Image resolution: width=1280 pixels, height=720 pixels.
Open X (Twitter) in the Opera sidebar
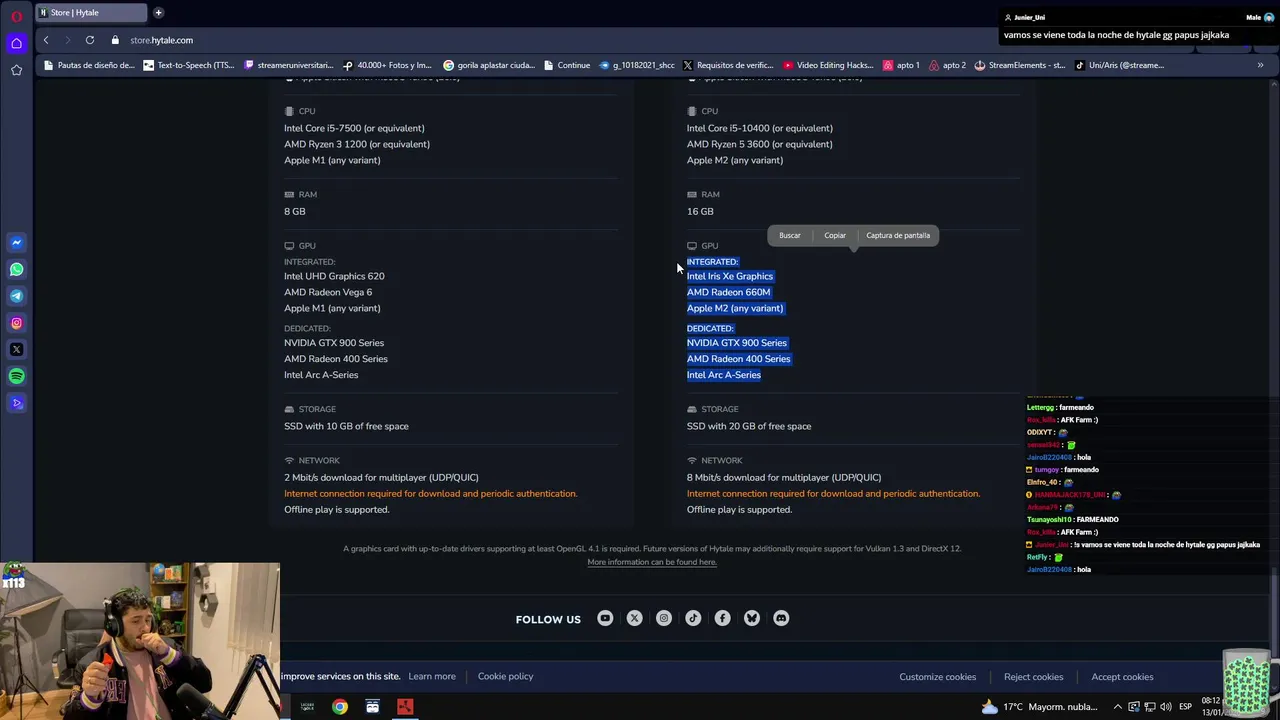[x=16, y=350]
